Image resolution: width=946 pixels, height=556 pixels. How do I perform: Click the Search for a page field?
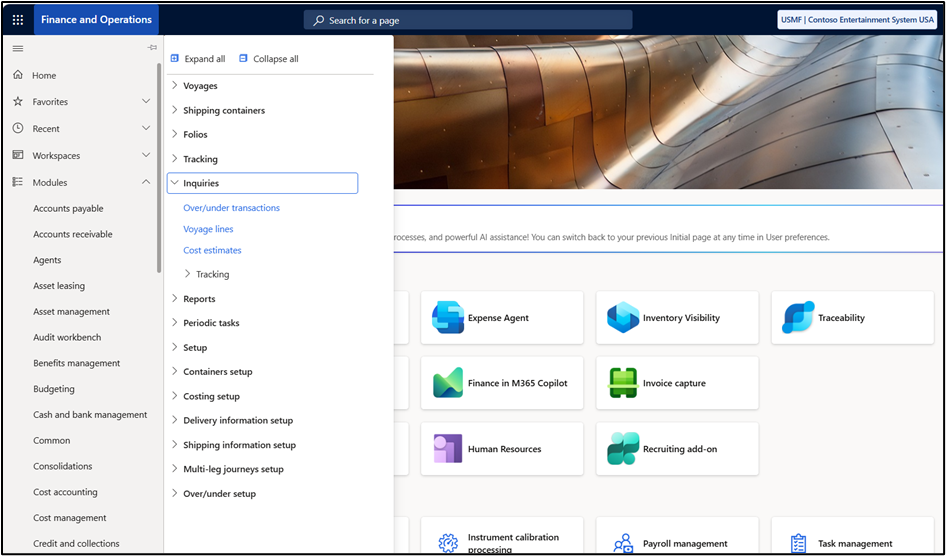[x=468, y=20]
